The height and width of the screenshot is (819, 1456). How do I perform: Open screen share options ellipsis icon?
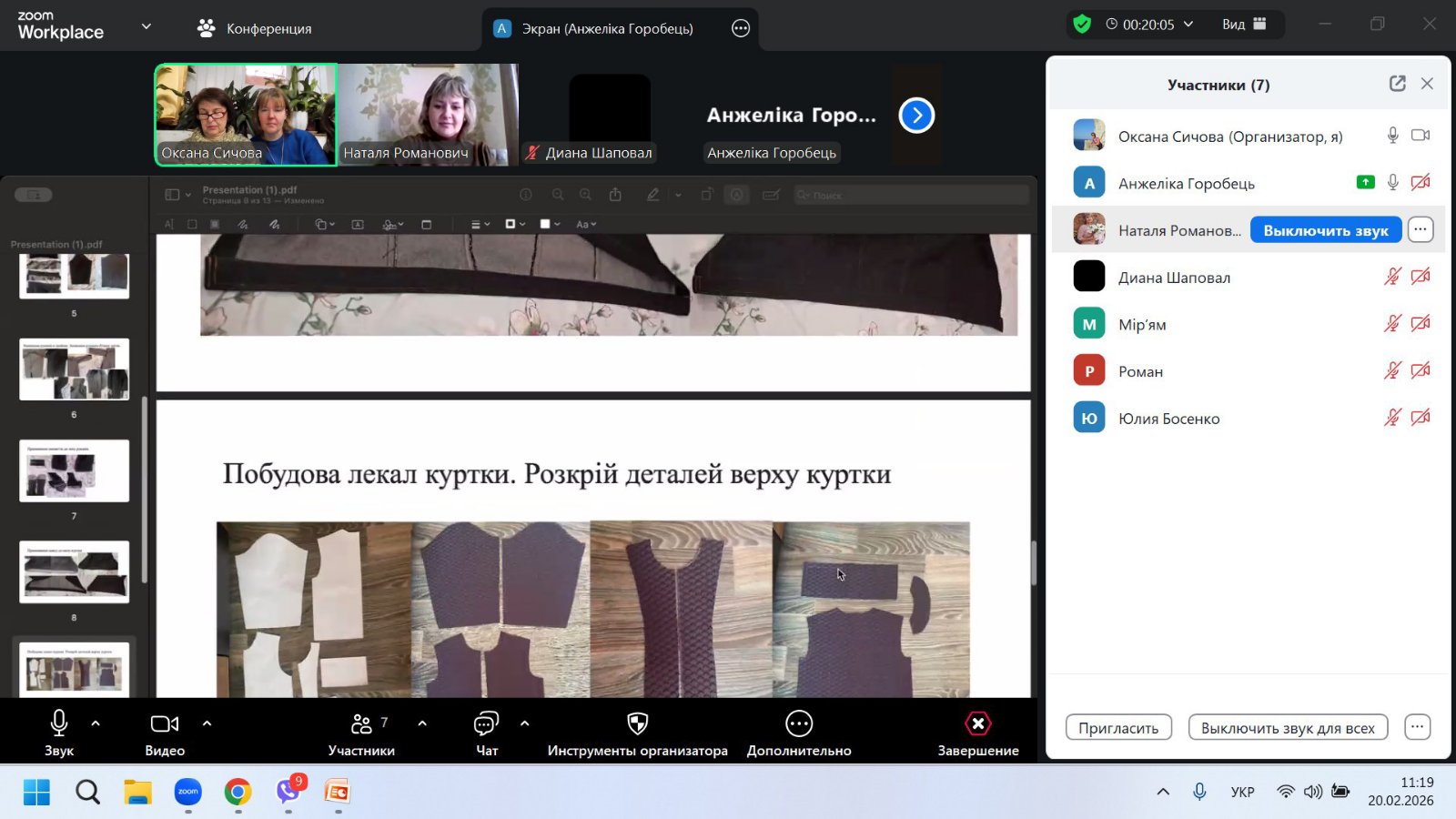pos(741,29)
